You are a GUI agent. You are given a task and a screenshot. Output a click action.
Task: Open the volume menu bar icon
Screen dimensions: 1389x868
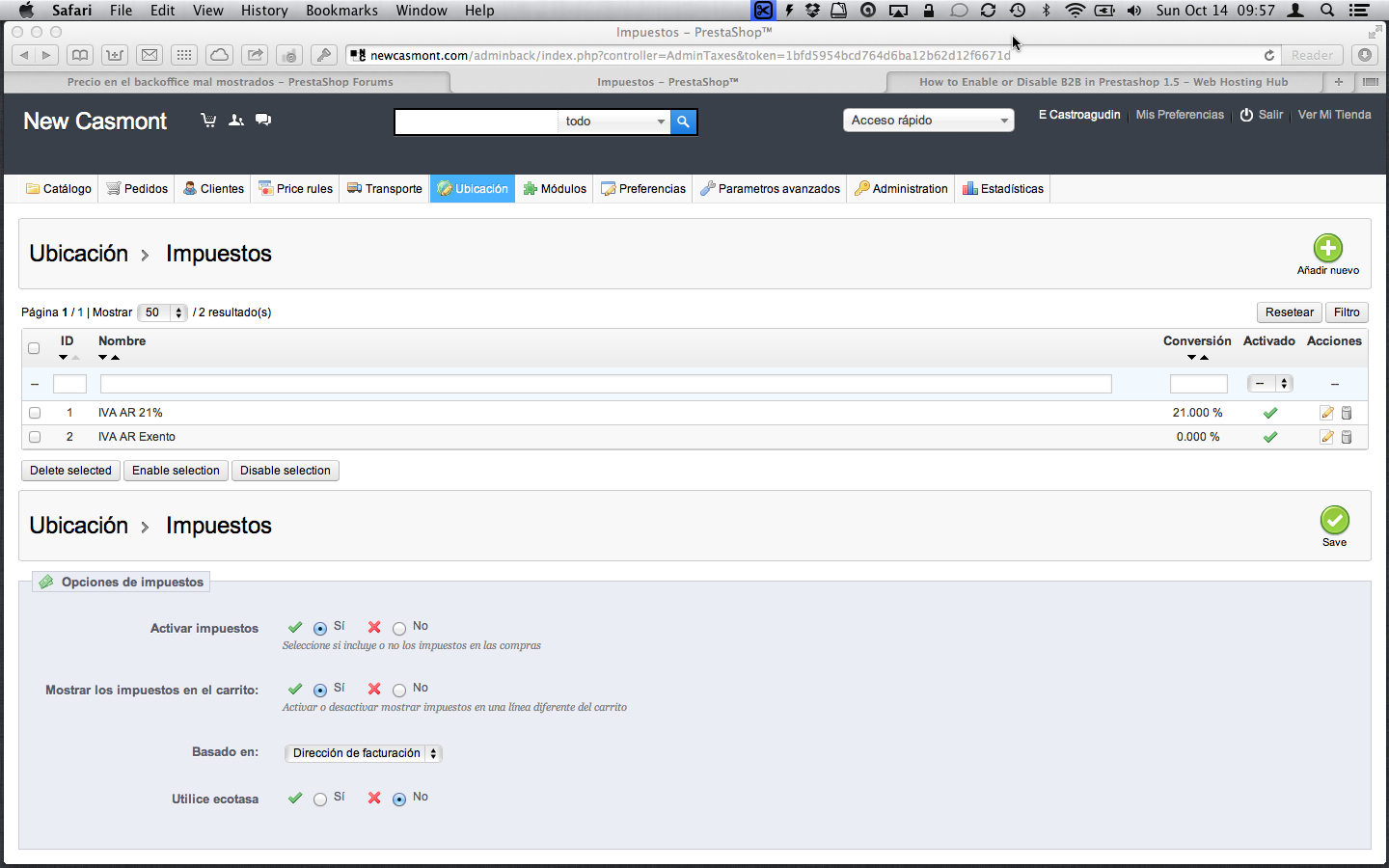(x=1134, y=11)
